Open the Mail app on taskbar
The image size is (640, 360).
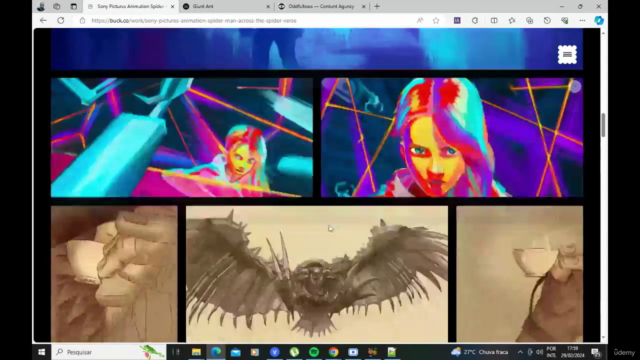coord(236,352)
